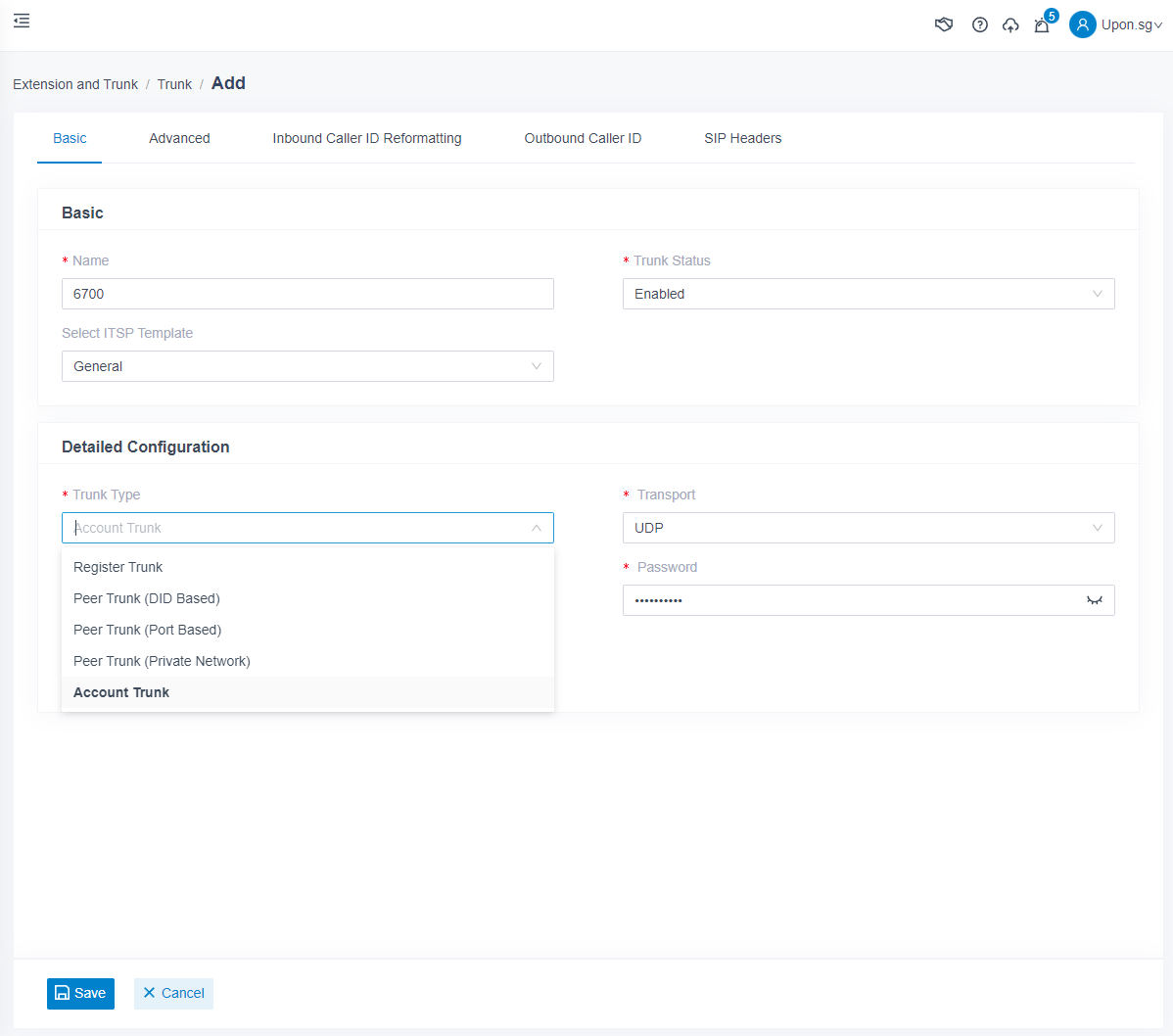Go to the SIP Headers tab
The image size is (1173, 1036).
pyautogui.click(x=742, y=138)
